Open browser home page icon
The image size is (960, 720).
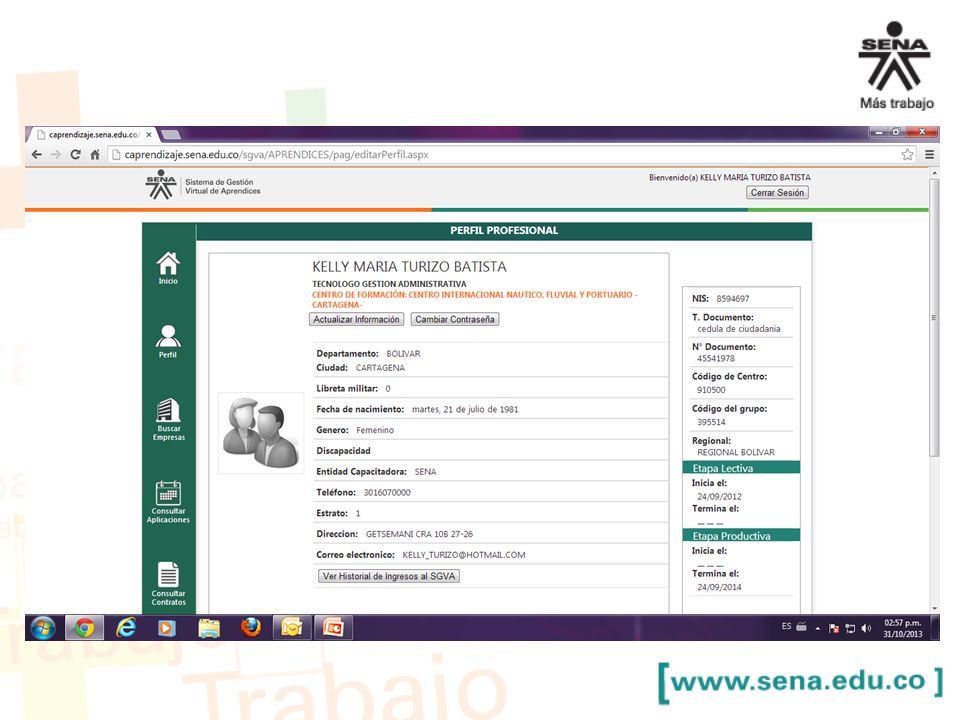[x=94, y=154]
